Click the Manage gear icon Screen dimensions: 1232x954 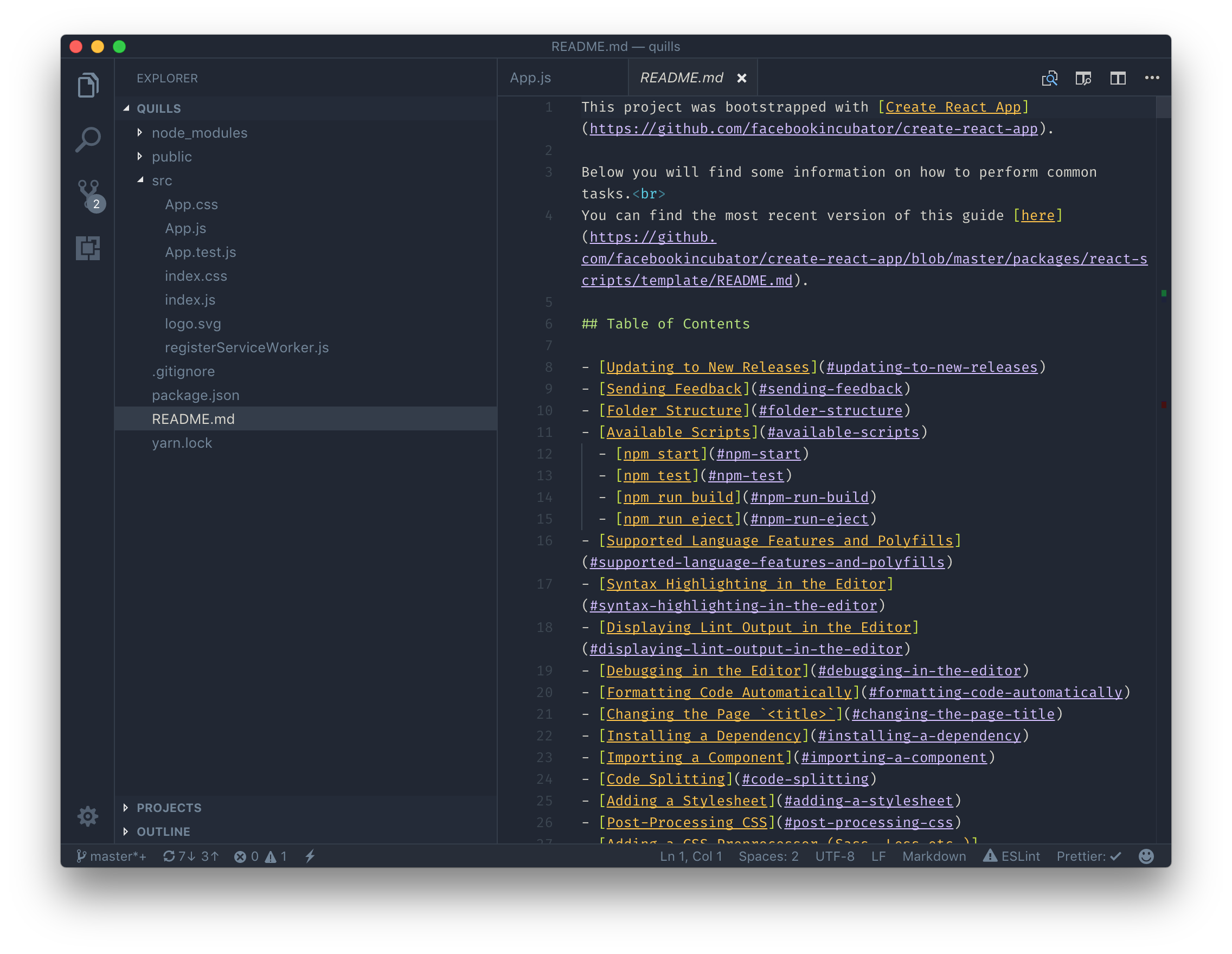point(88,816)
